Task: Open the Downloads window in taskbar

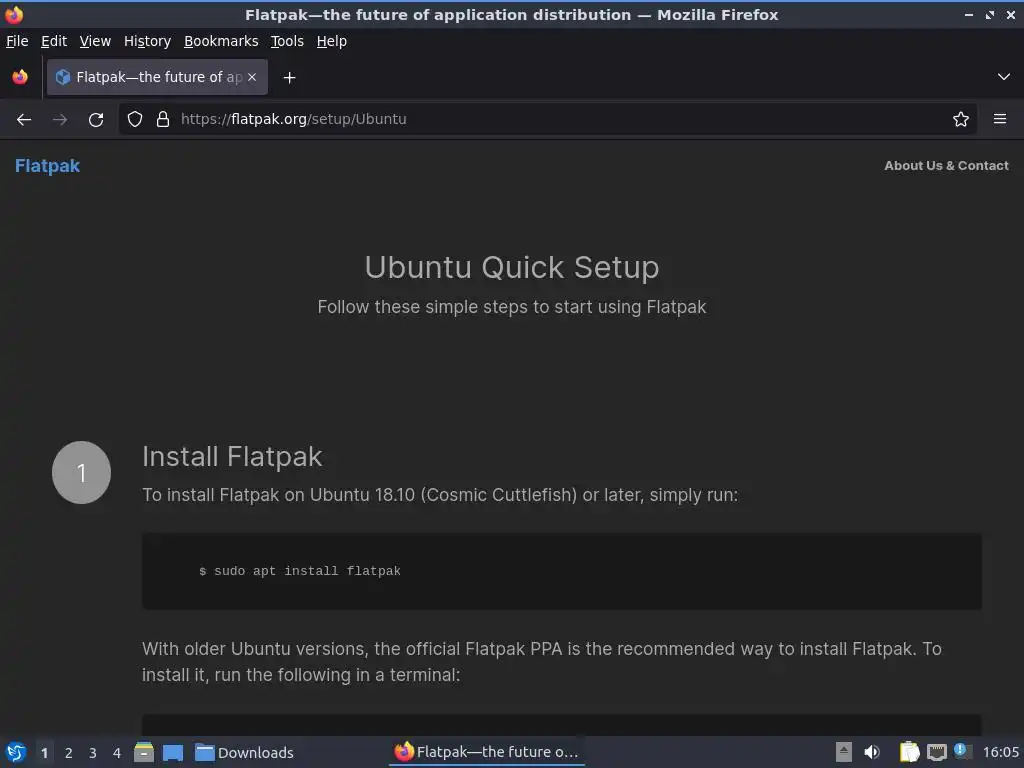Action: click(x=244, y=752)
